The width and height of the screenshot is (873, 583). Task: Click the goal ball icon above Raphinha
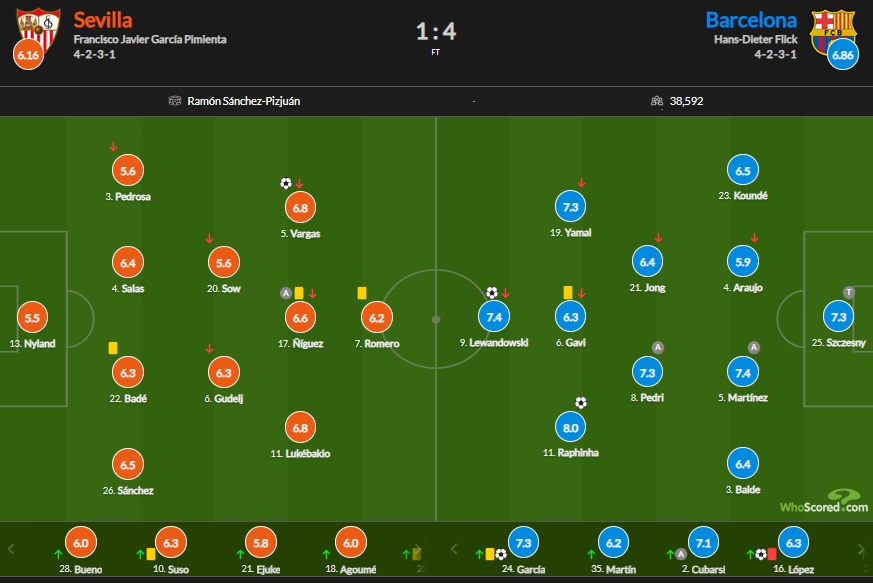point(581,403)
